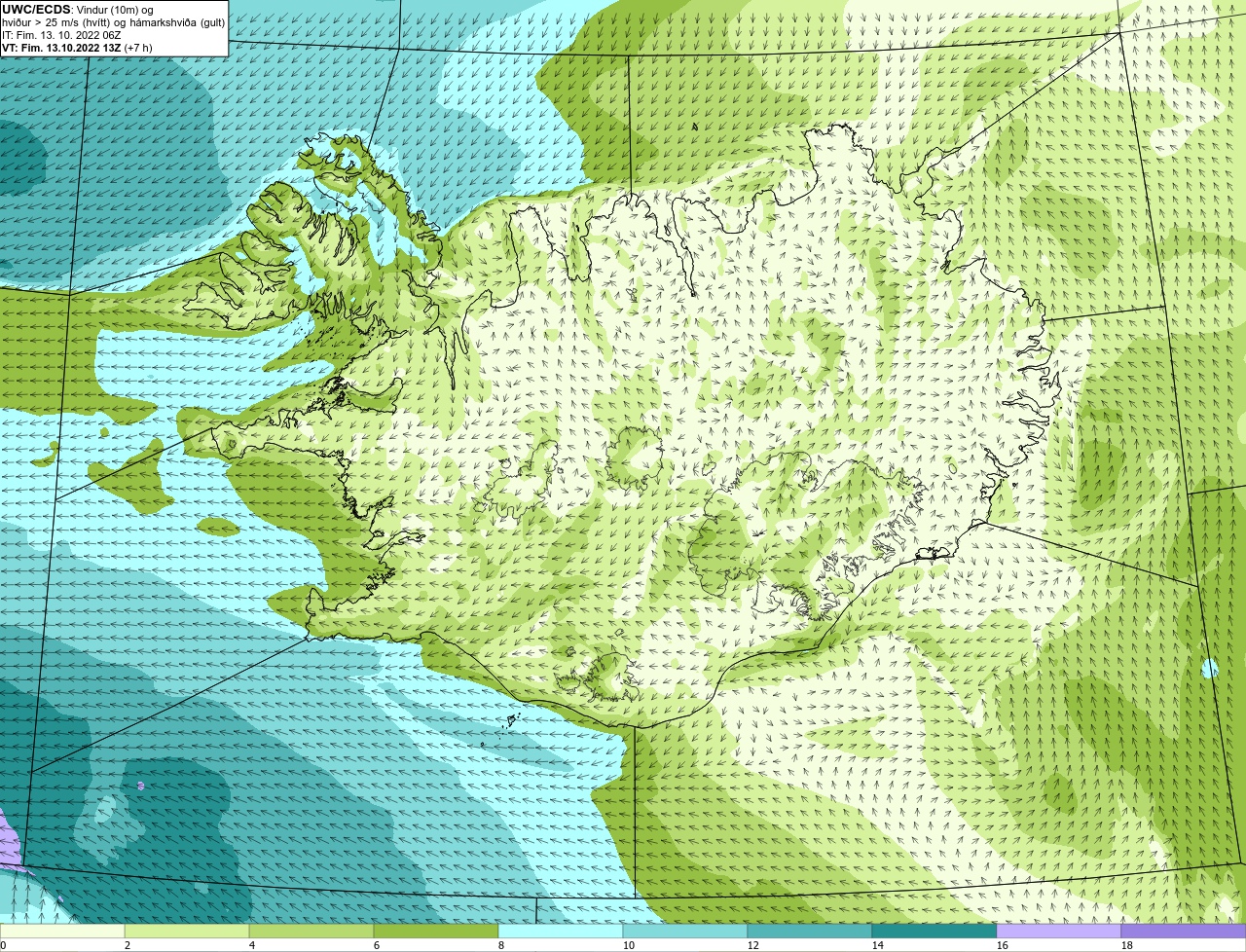
Task: Click the legend scale label '8'
Action: (501, 945)
